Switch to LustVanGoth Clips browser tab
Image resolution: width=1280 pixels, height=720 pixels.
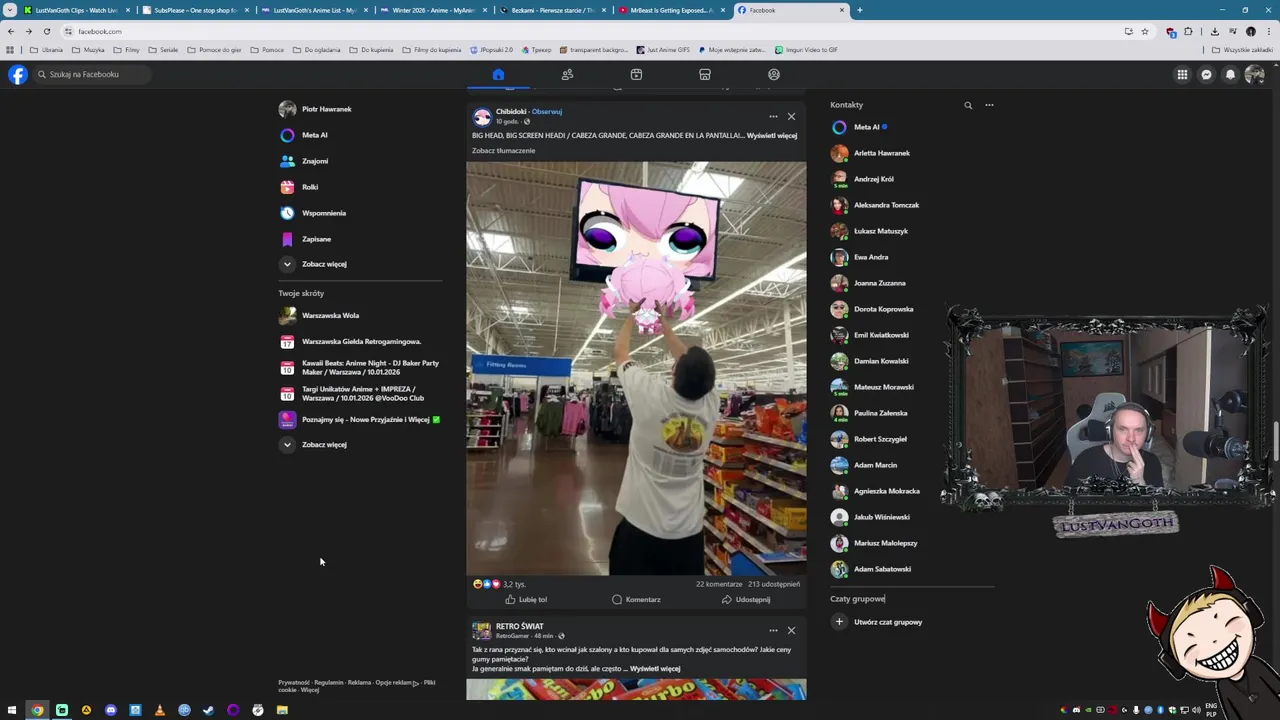[x=76, y=10]
